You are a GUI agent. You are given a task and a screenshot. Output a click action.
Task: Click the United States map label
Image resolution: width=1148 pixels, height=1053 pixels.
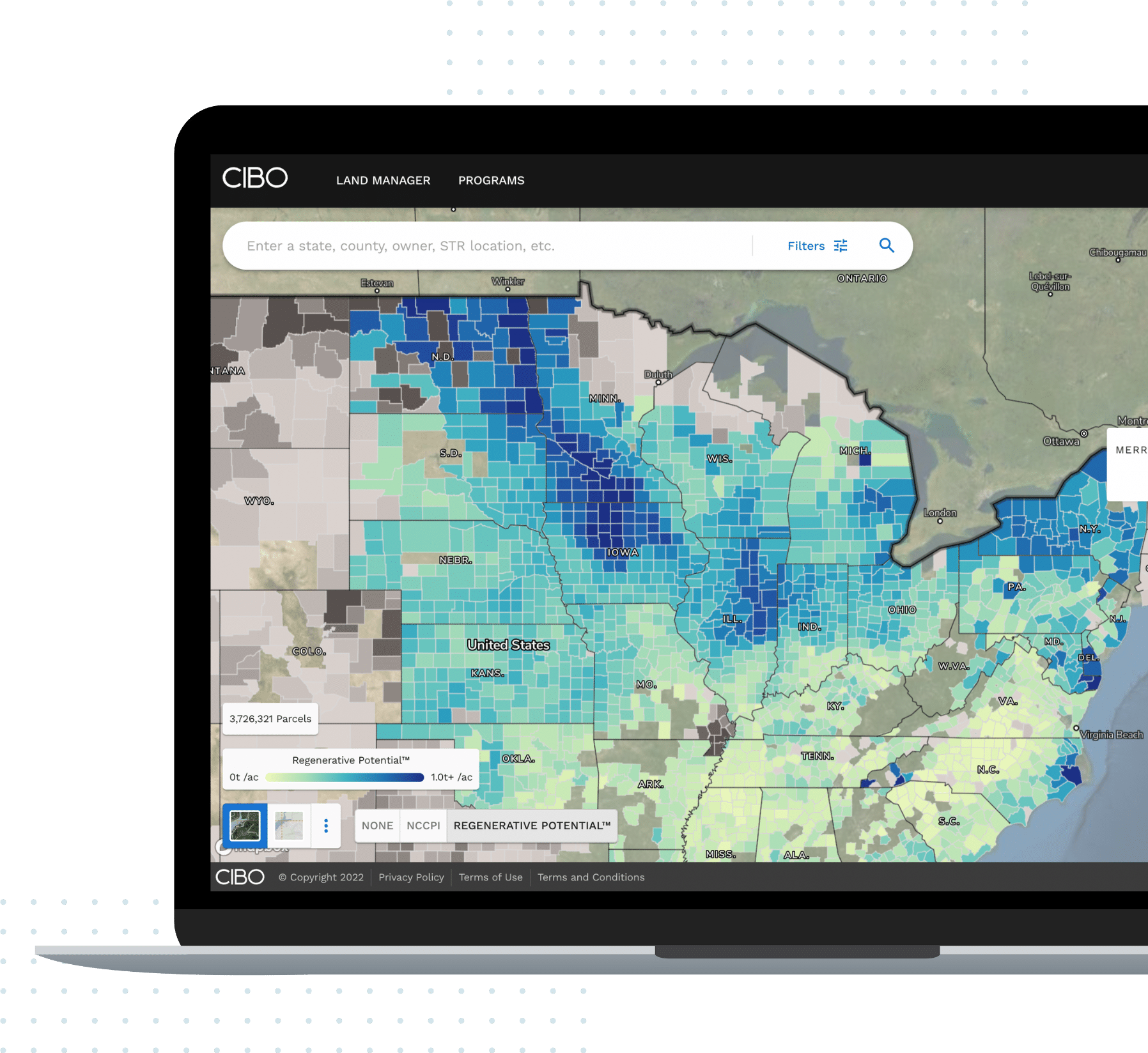point(508,645)
